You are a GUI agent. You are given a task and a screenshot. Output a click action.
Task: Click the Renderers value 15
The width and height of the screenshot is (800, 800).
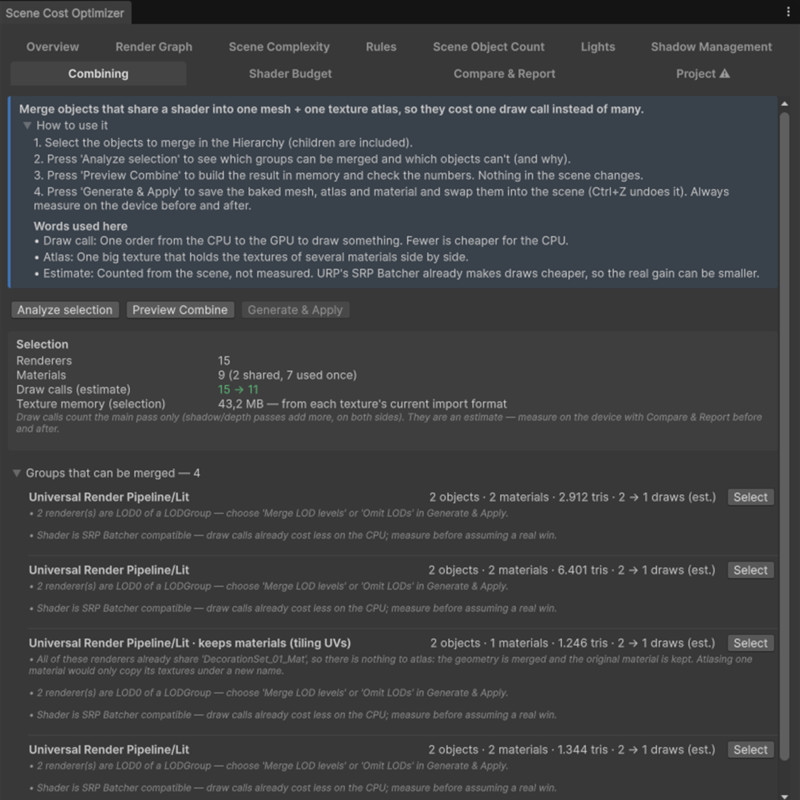coord(224,361)
